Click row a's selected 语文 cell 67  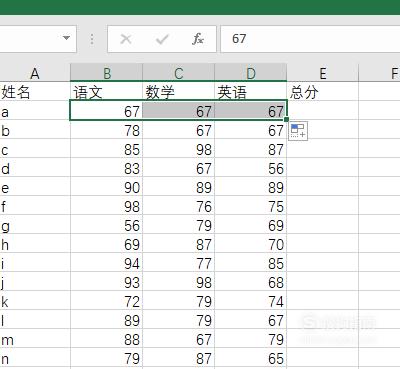pos(107,111)
